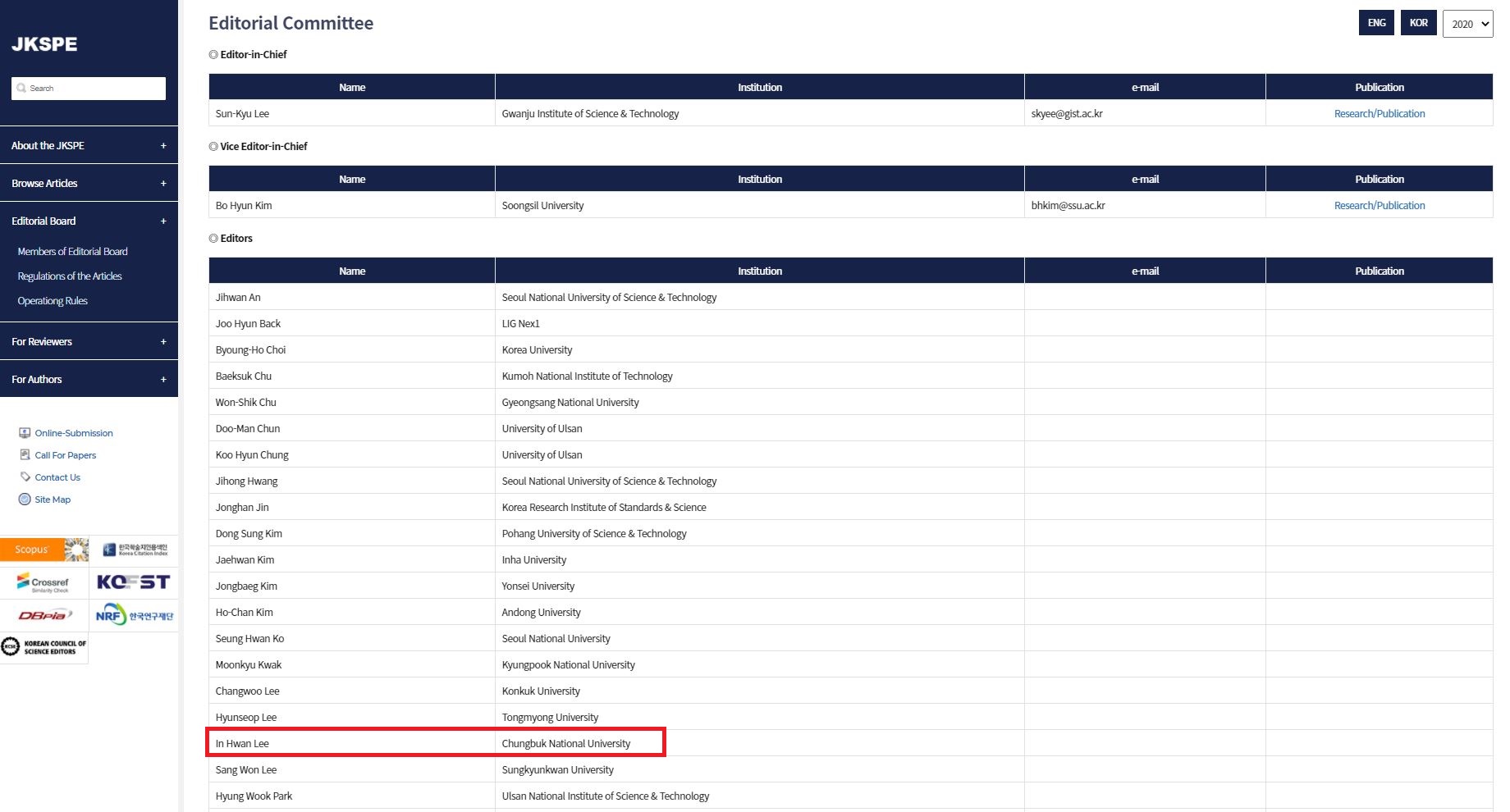The image size is (1510, 812).
Task: Open Bo Hyun Kim's Research/Publication link
Action: pos(1380,205)
